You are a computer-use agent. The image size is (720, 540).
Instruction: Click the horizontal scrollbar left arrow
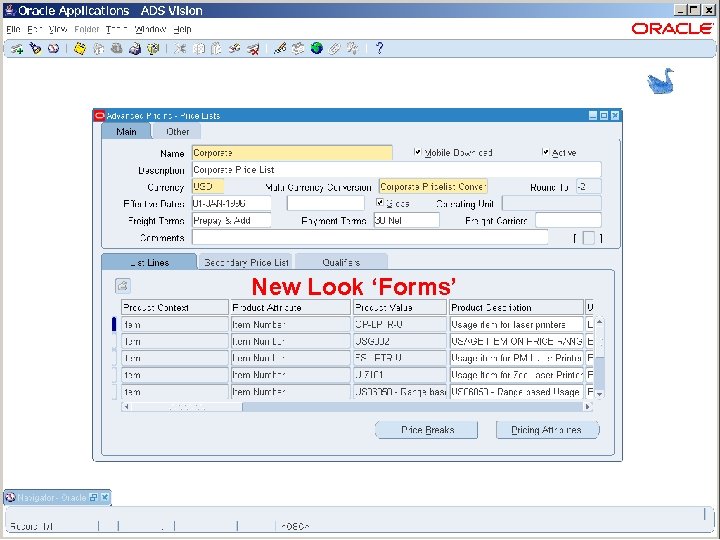pyautogui.click(x=126, y=406)
